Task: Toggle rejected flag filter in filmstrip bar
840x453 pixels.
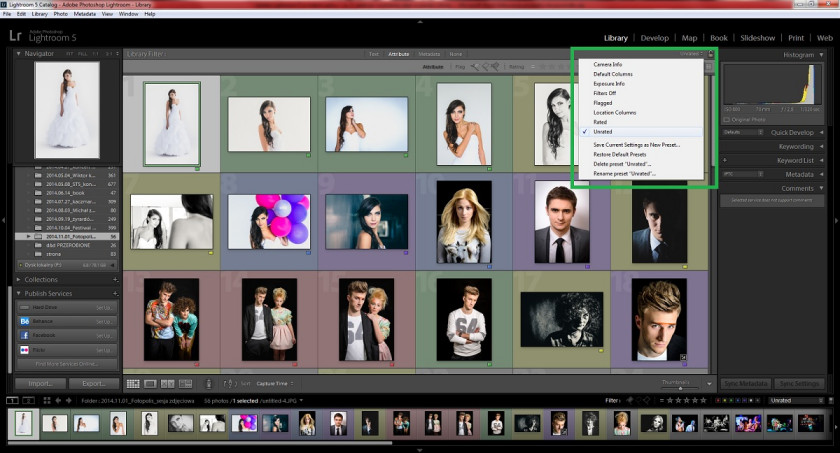Action: [647, 400]
